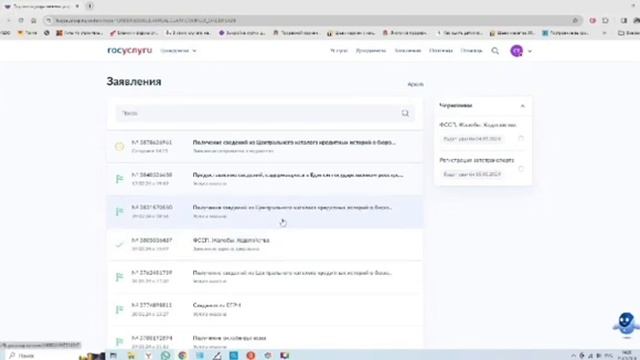Open a new browser tab

(x=90, y=6)
